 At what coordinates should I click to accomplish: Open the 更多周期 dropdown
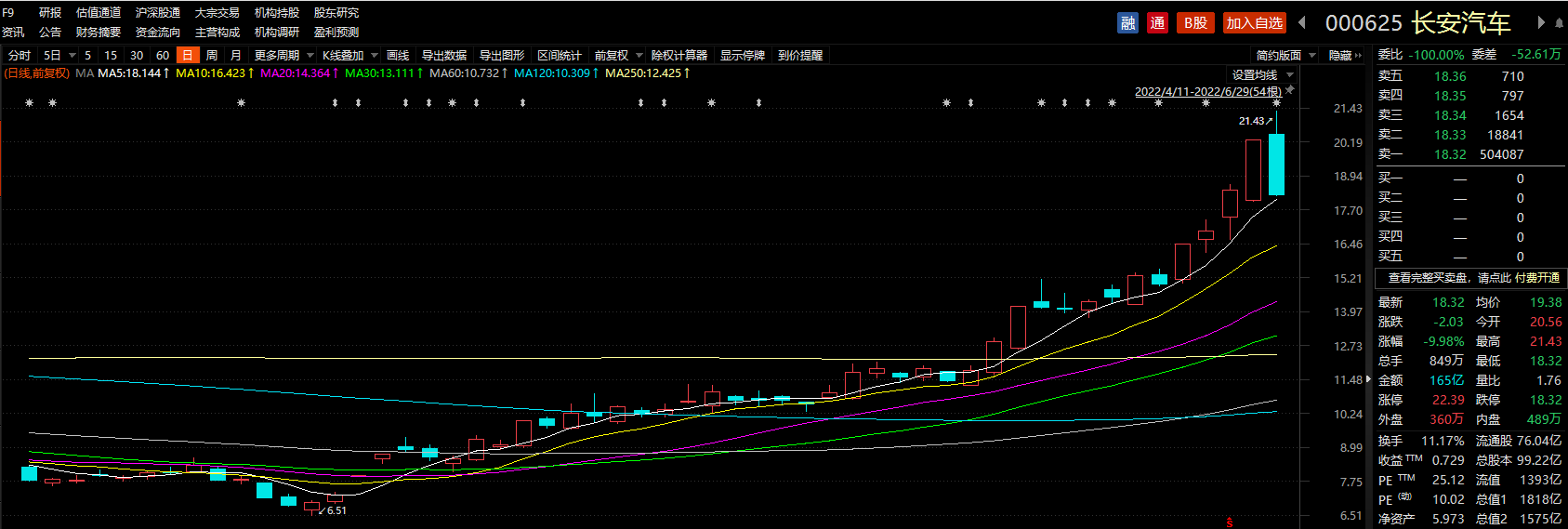[x=283, y=56]
